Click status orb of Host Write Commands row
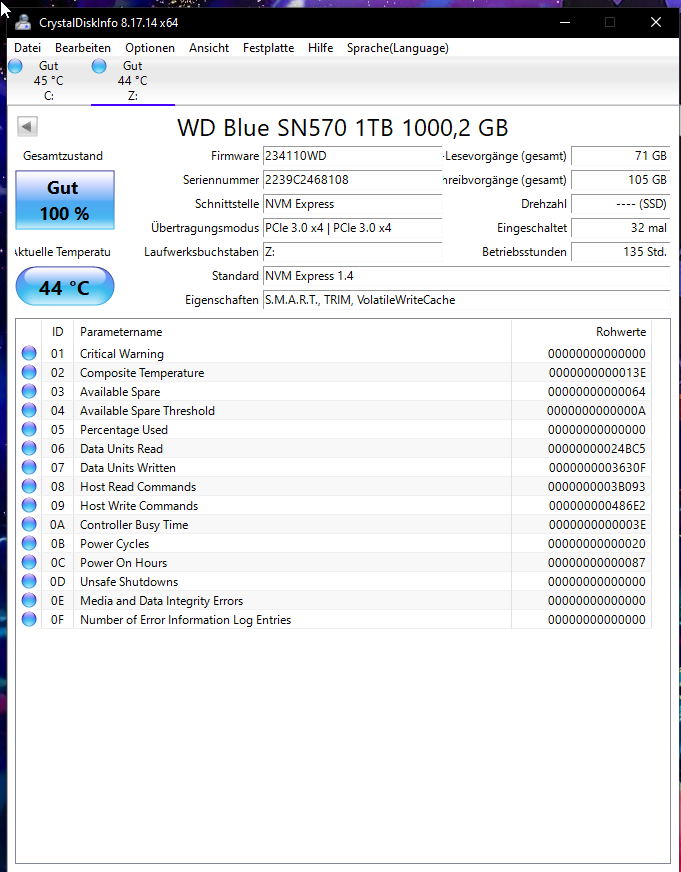This screenshot has height=872, width=681. click(29, 505)
